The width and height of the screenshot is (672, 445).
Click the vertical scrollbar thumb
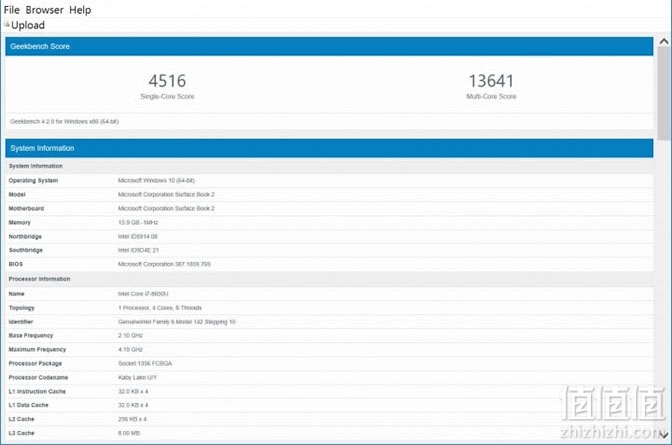(x=664, y=93)
